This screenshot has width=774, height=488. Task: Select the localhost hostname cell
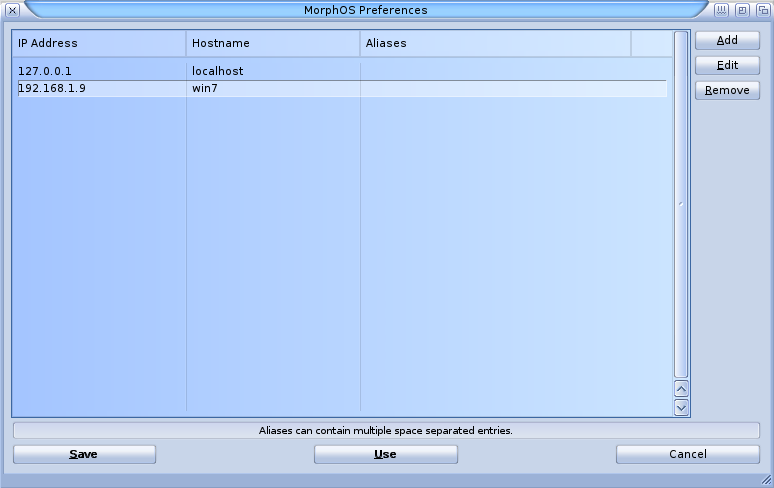[218, 71]
